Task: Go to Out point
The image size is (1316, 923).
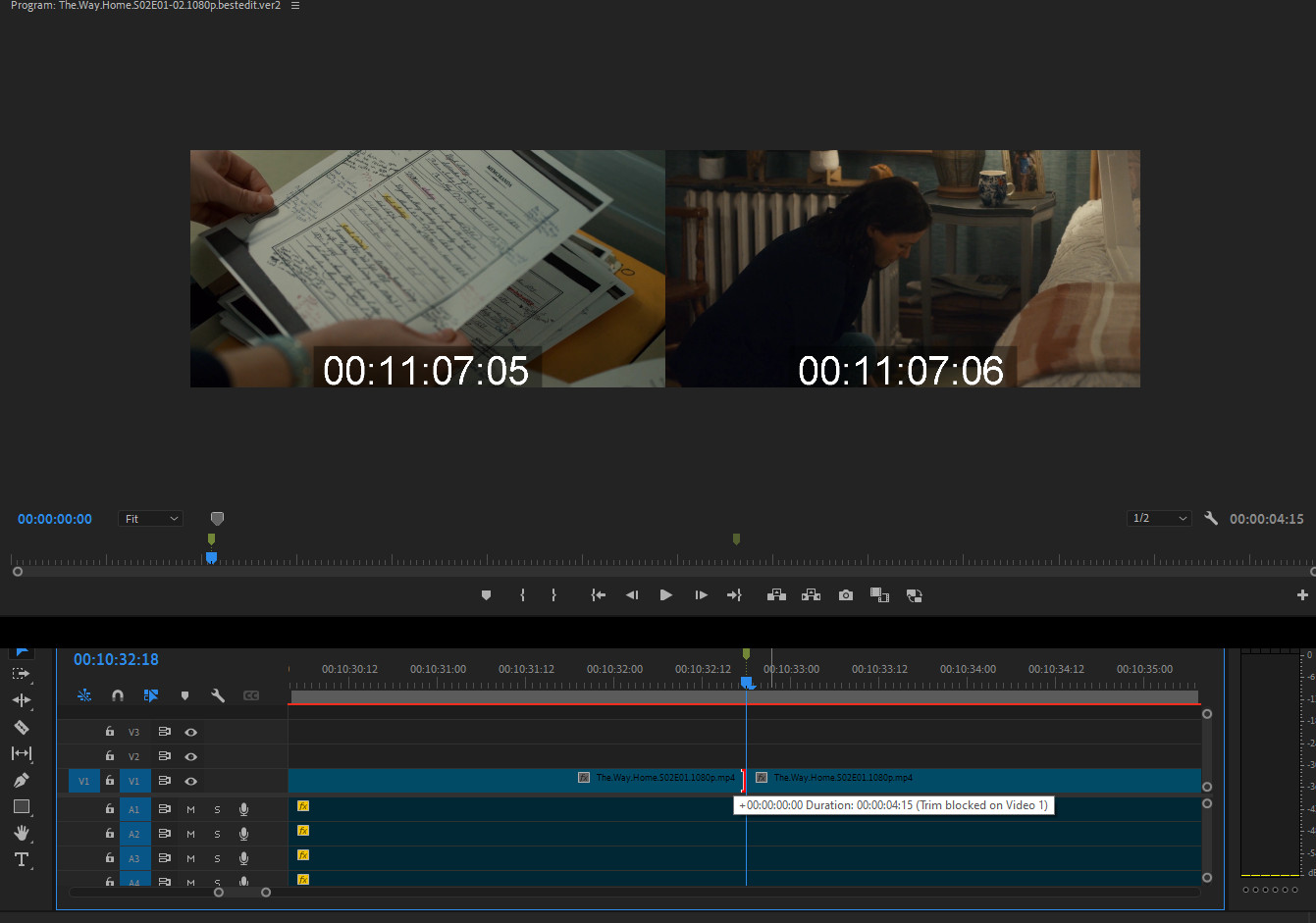Action: coord(734,595)
